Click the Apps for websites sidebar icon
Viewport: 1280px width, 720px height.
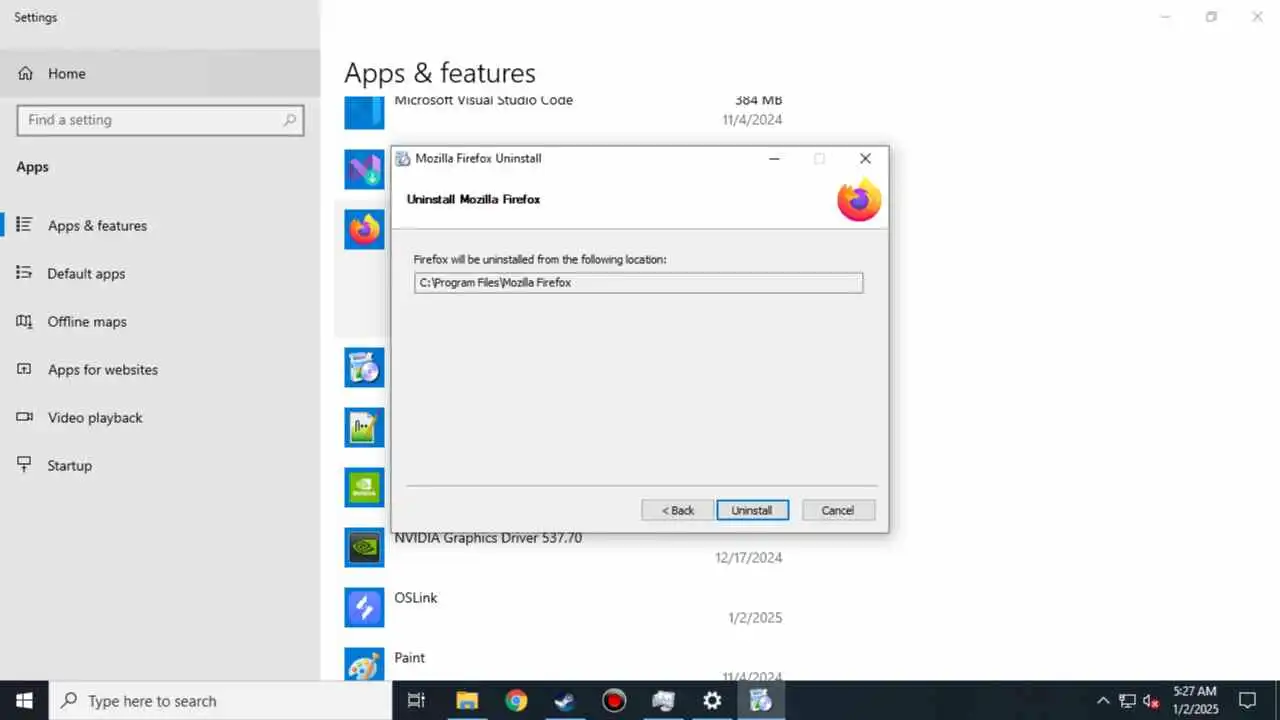(x=25, y=369)
